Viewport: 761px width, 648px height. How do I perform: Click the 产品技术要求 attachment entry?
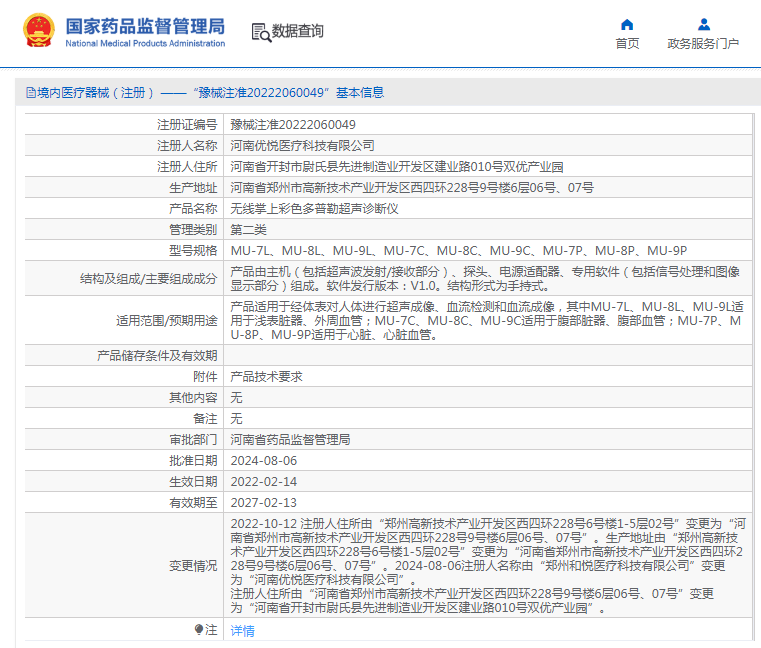(267, 376)
